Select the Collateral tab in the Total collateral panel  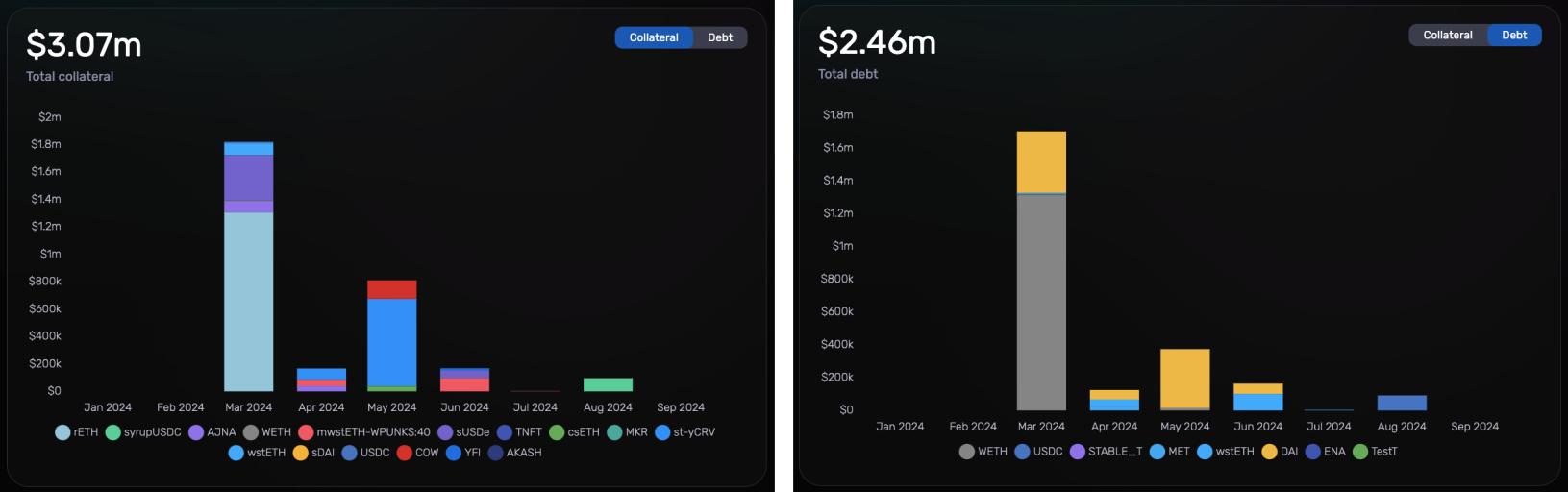(x=654, y=37)
